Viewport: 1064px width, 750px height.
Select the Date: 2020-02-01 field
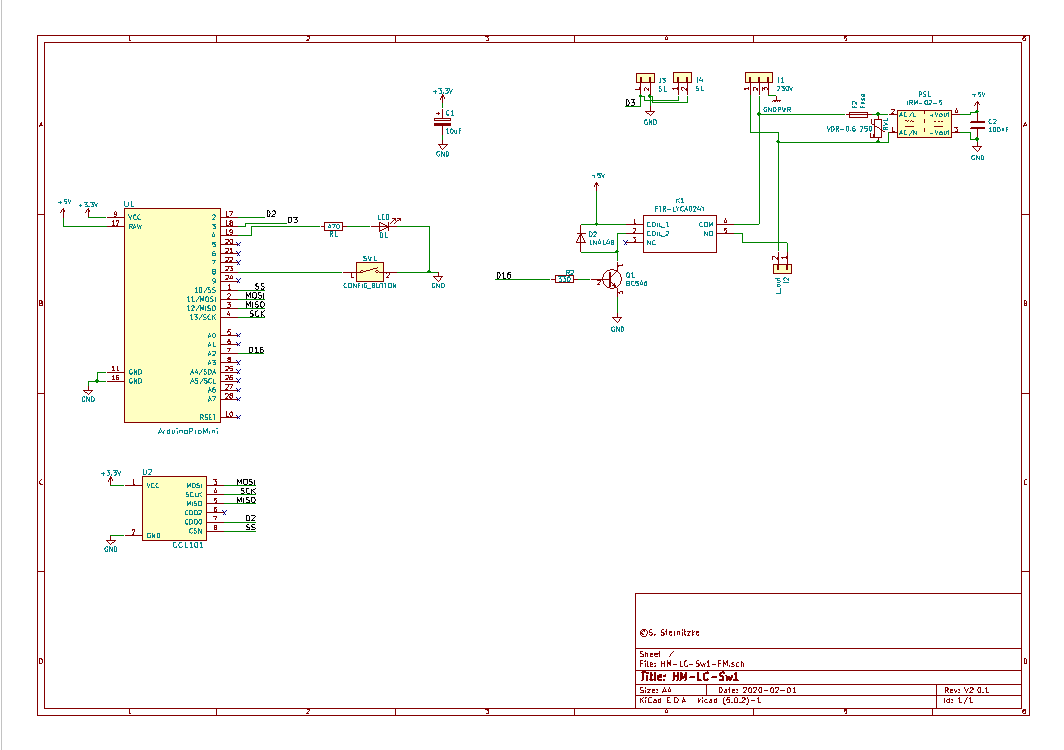pos(757,690)
